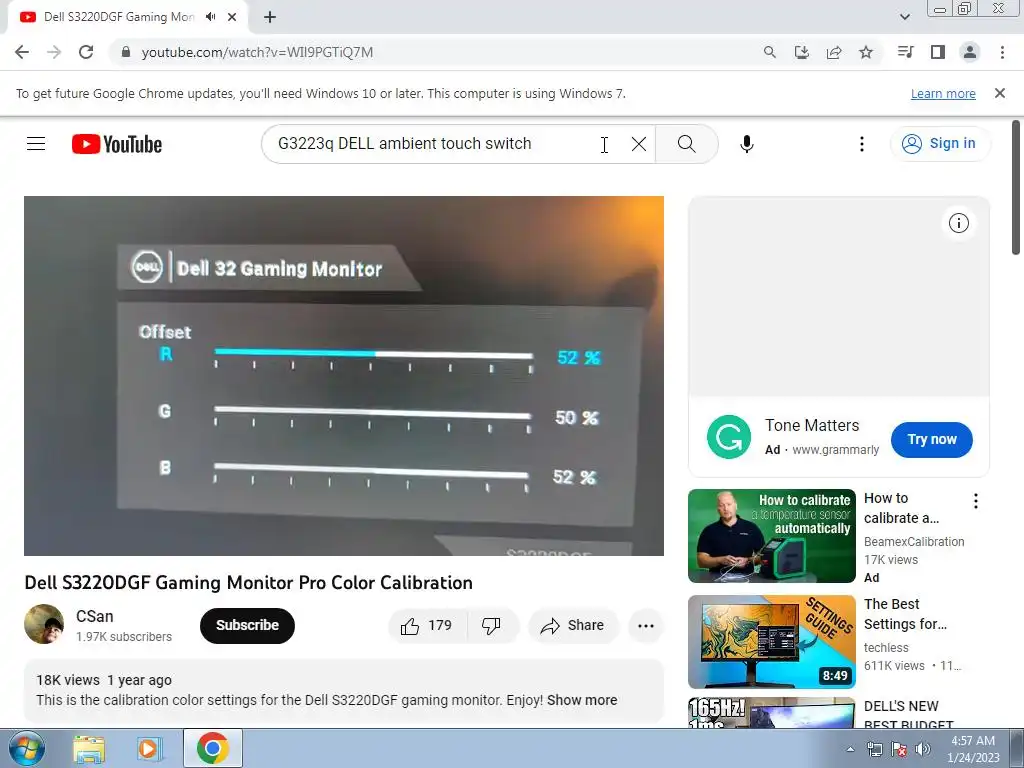Open the taskbar clock showing 4:57 AM

tap(973, 749)
